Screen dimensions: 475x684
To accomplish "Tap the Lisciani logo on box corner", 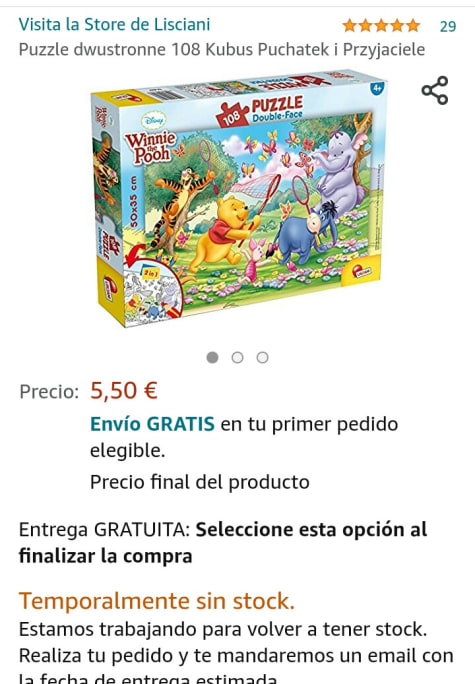I will [362, 272].
